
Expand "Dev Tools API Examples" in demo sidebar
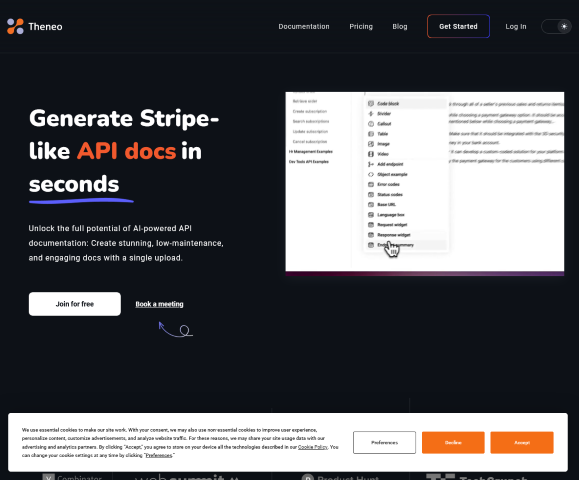click(309, 162)
